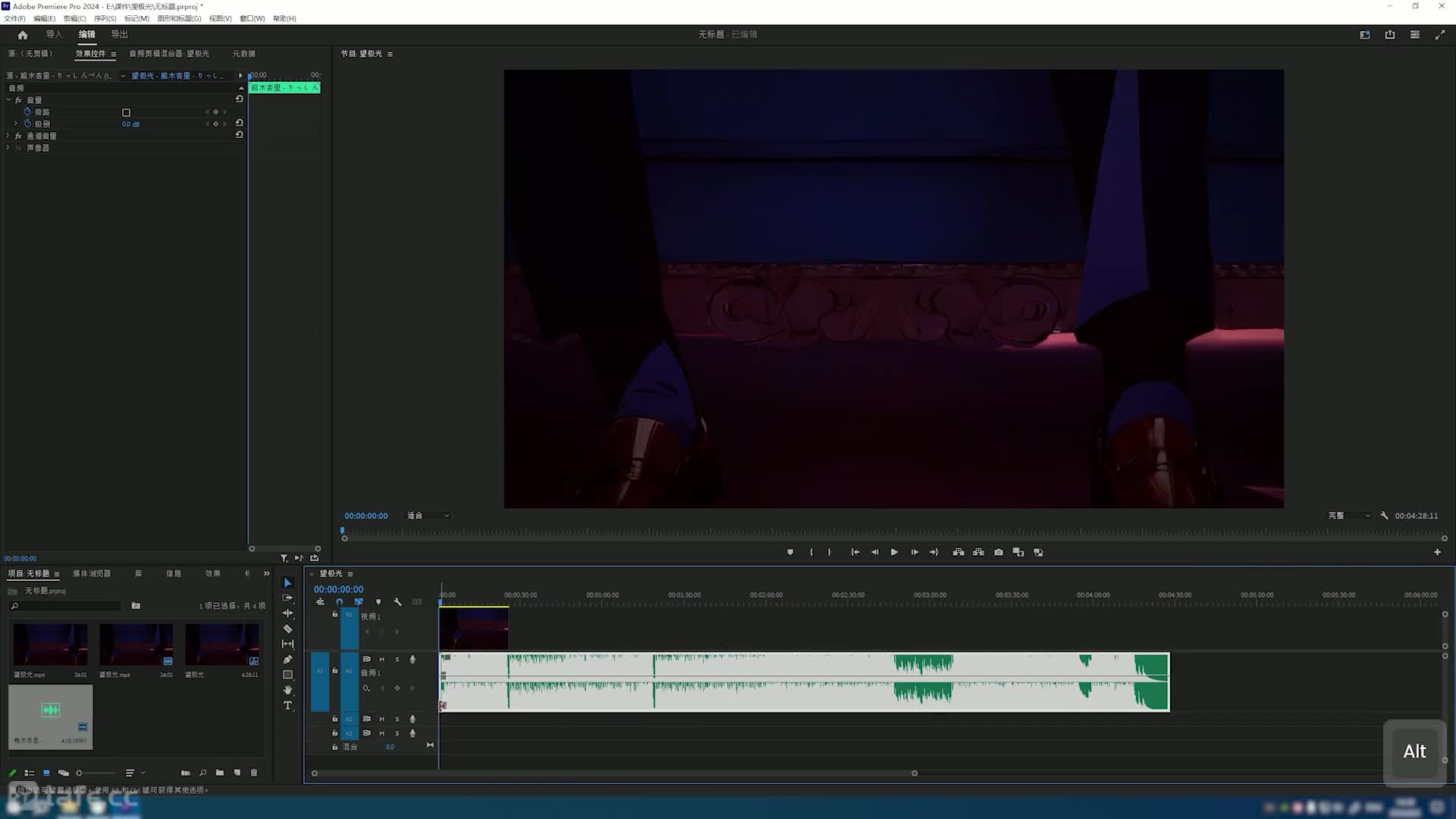Screen dimensions: 1456x819
Task: Select the Ripple Edit tool
Action: 287,613
